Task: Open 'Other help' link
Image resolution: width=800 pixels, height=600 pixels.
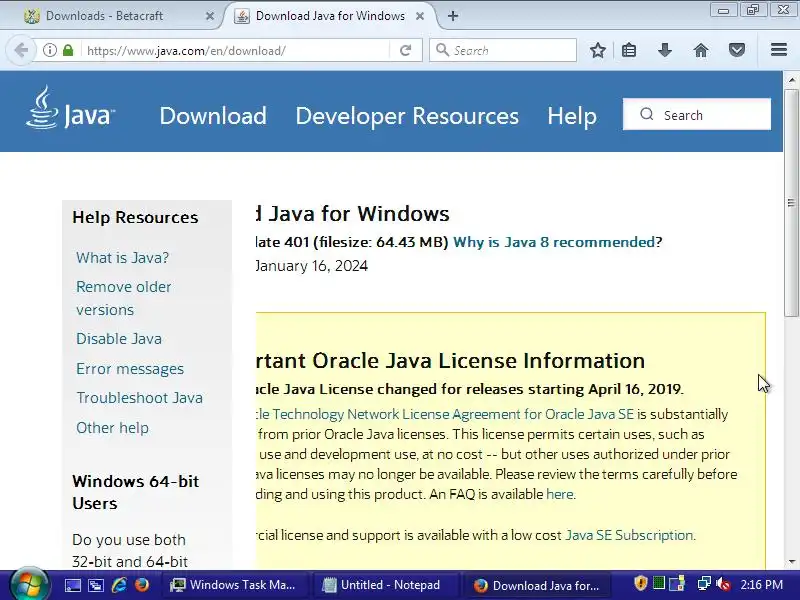Action: click(x=113, y=428)
